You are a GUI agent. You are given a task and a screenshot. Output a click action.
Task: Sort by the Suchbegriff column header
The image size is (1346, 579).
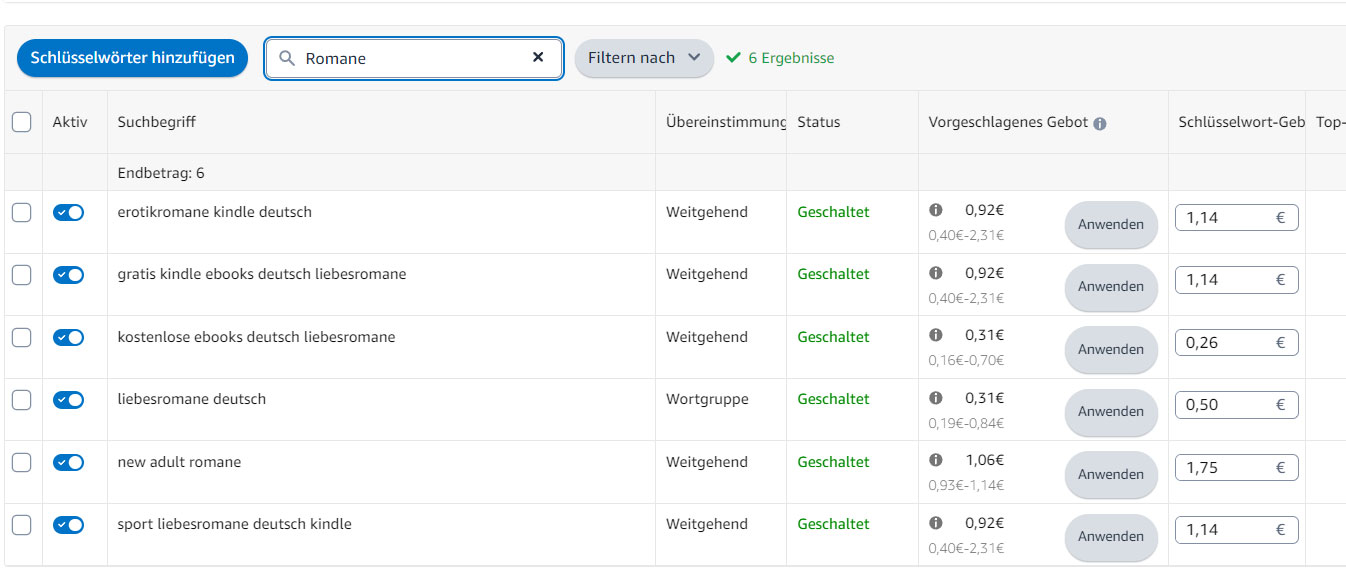pyautogui.click(x=157, y=122)
